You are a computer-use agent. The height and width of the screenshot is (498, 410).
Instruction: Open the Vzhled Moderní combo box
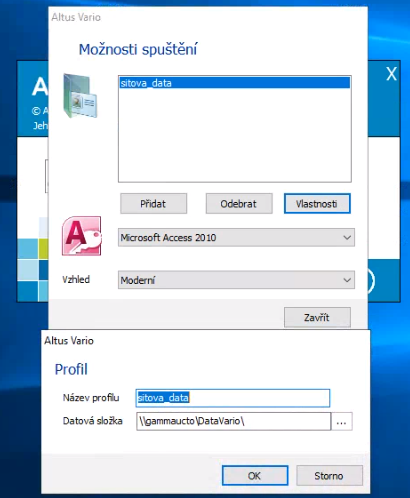(x=236, y=280)
